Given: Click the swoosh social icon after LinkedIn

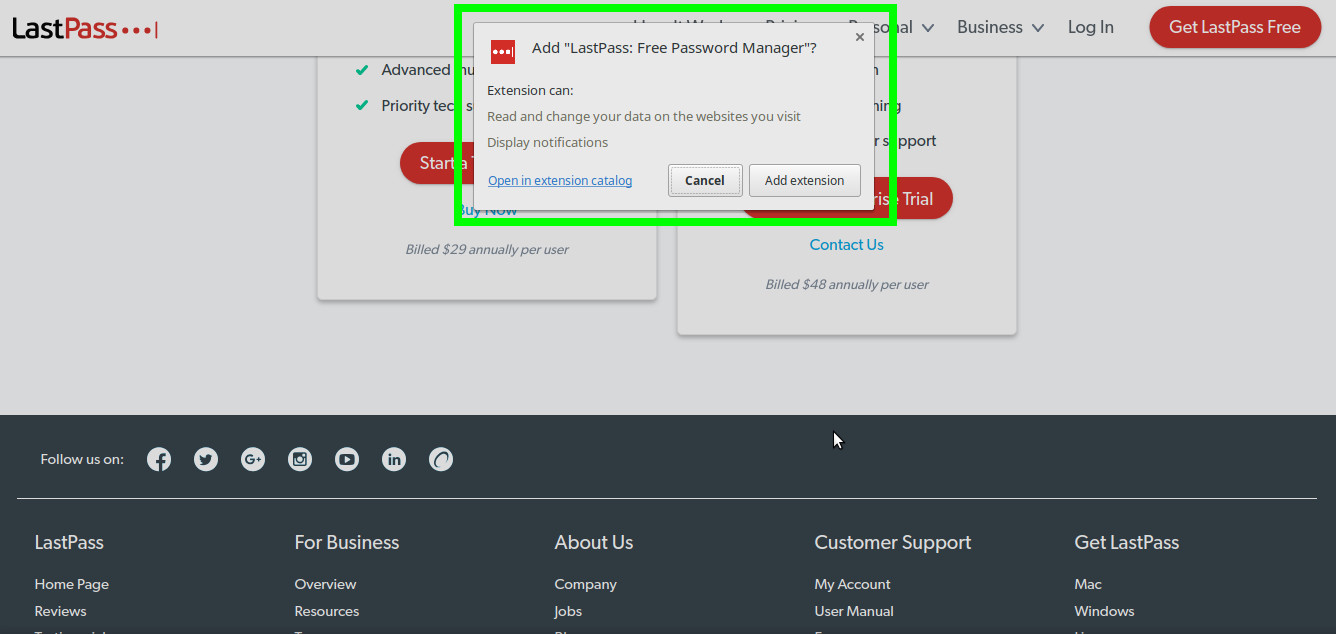Looking at the screenshot, I should [x=441, y=459].
